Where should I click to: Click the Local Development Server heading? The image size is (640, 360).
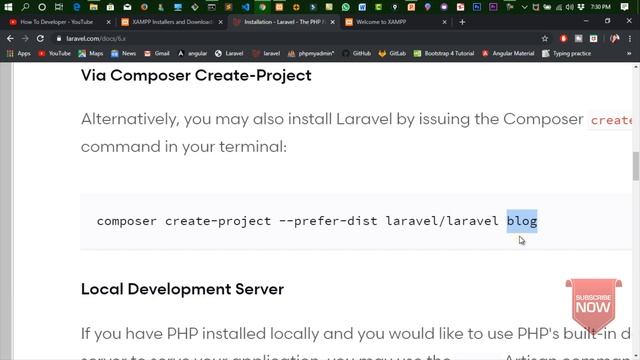pos(182,289)
